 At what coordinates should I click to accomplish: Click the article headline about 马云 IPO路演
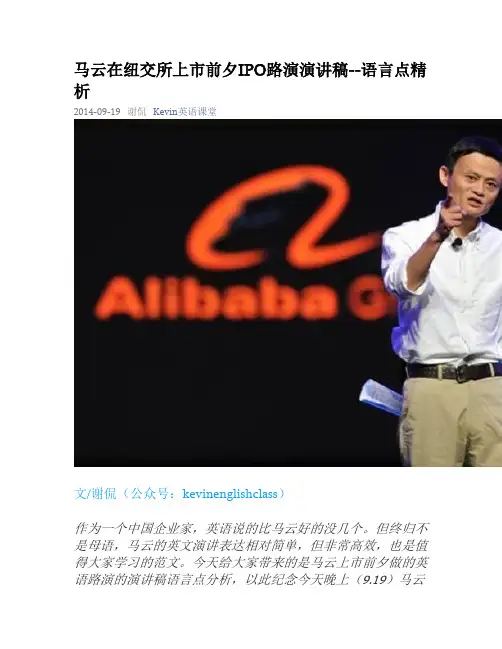[x=250, y=80]
